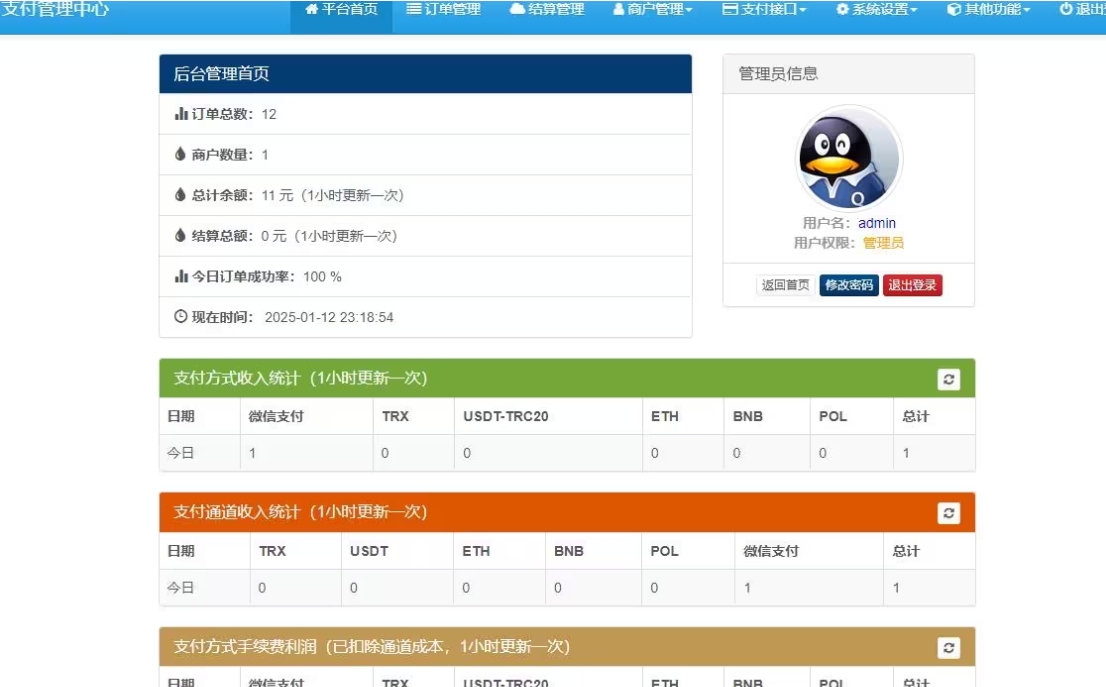The height and width of the screenshot is (687, 1106).
Task: Click the power icon on 退出
Action: coord(1064,11)
